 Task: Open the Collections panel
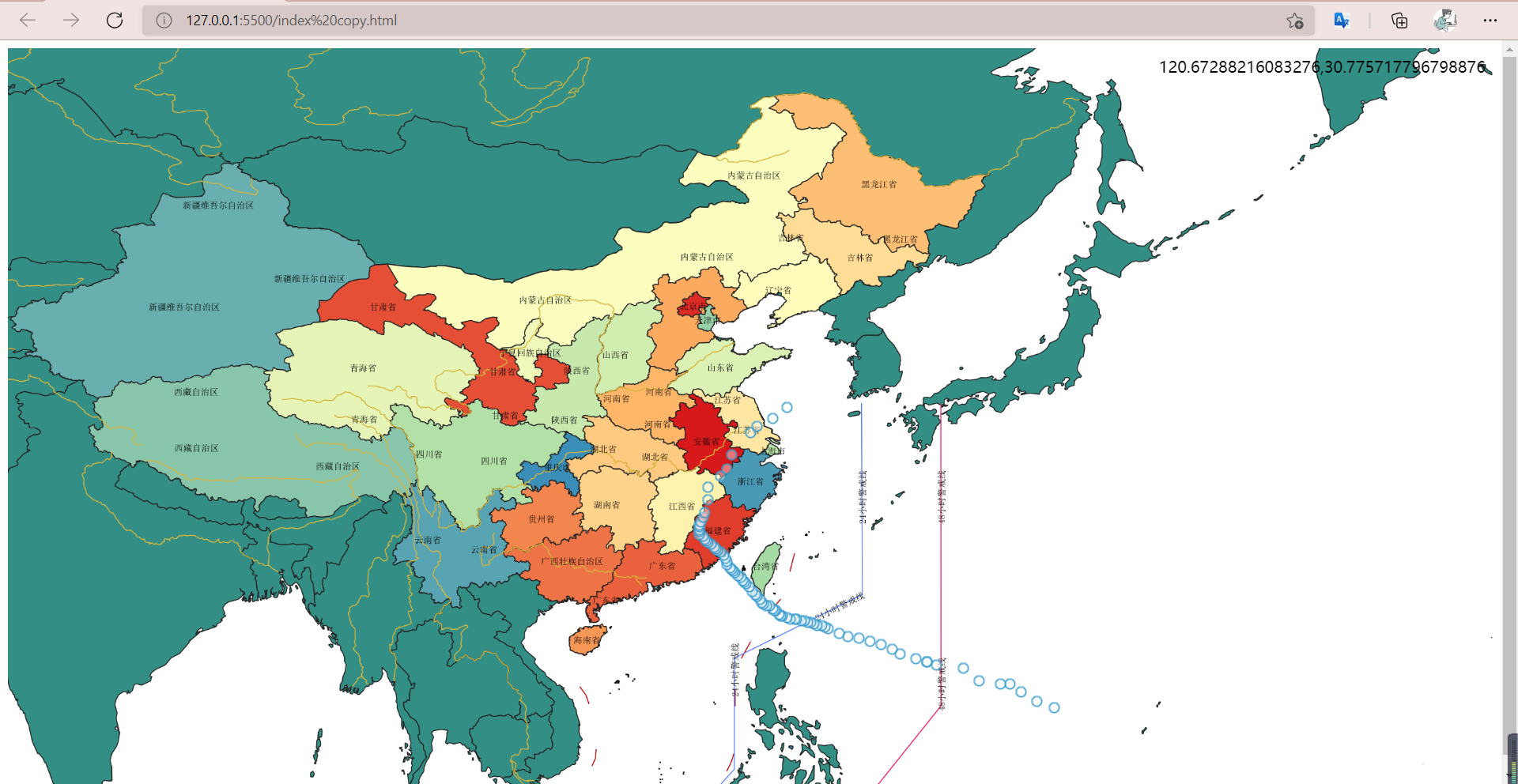coord(1399,21)
